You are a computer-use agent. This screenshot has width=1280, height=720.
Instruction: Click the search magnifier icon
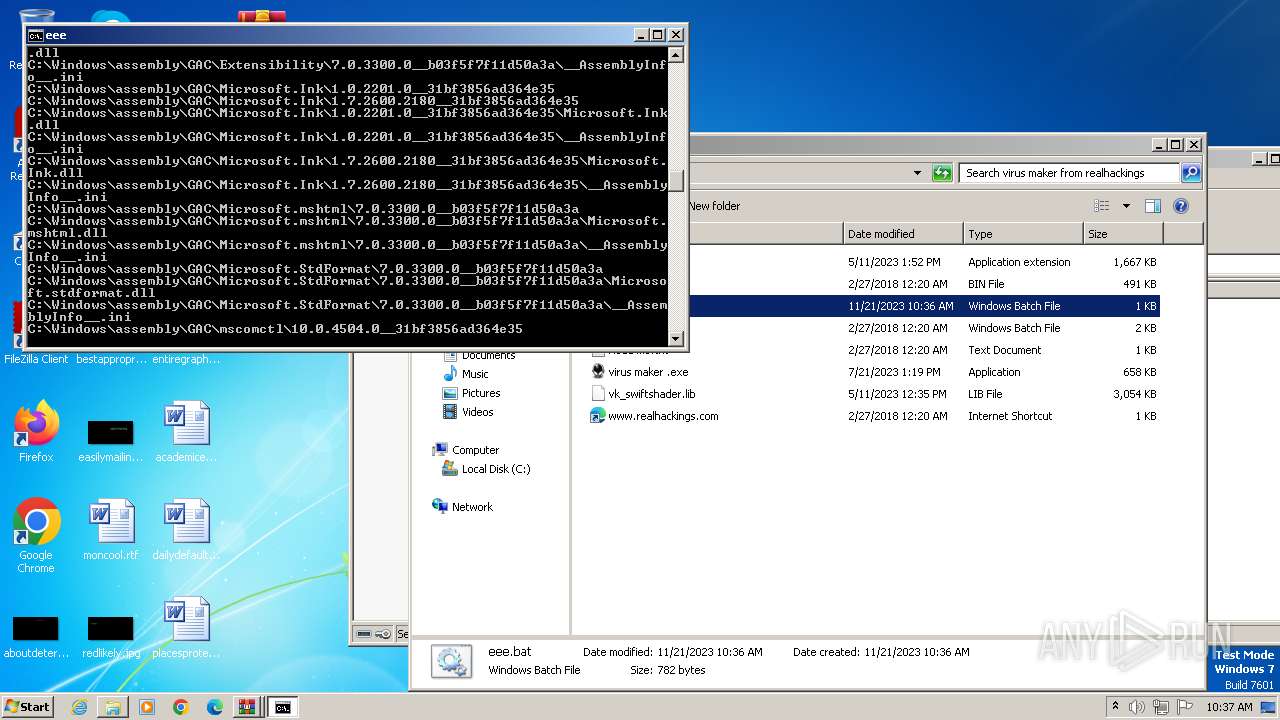point(1190,173)
